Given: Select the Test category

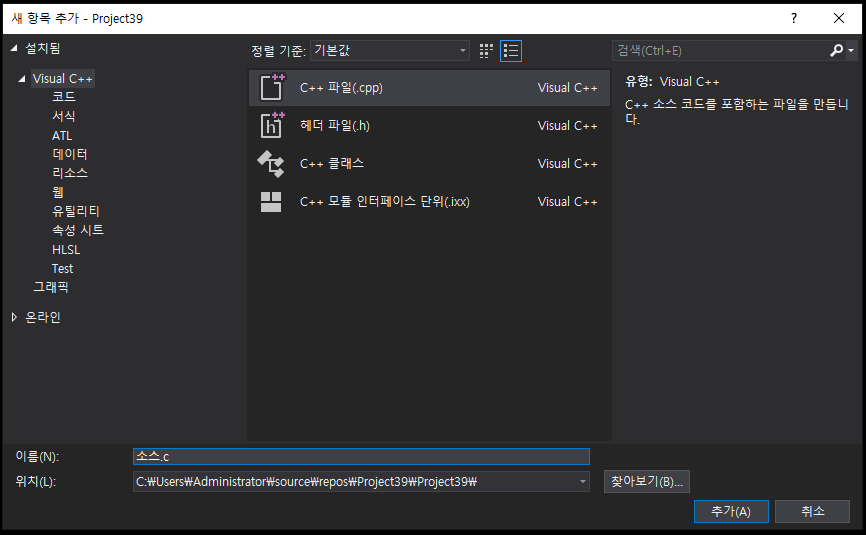Looking at the screenshot, I should (62, 268).
